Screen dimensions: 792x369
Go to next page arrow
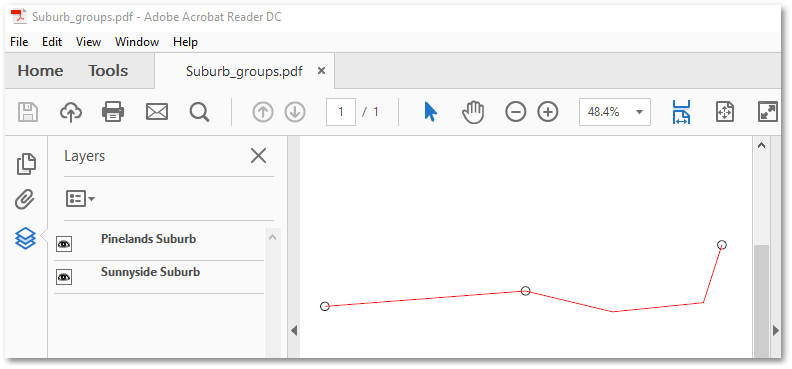295,112
